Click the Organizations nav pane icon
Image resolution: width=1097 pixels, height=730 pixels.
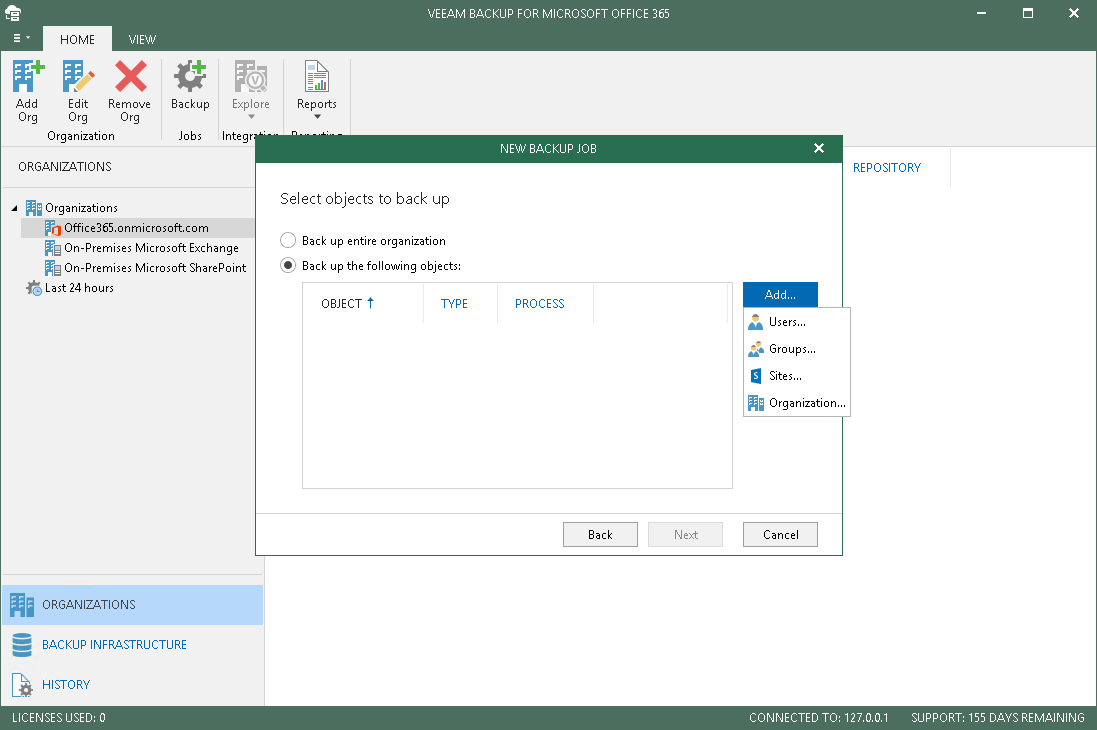tap(22, 605)
